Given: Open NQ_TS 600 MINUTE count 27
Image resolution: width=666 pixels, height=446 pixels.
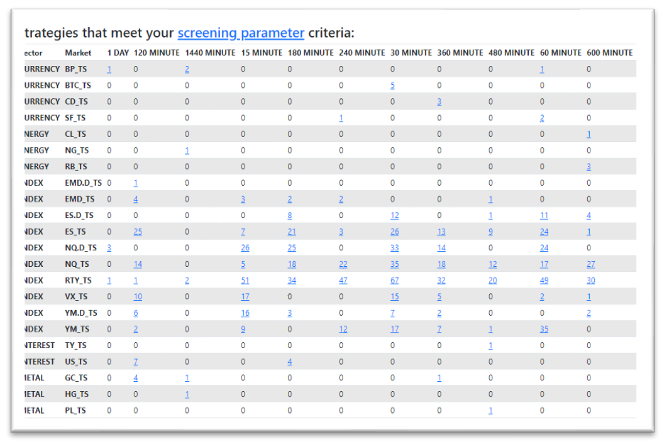Looking at the screenshot, I should coord(591,264).
